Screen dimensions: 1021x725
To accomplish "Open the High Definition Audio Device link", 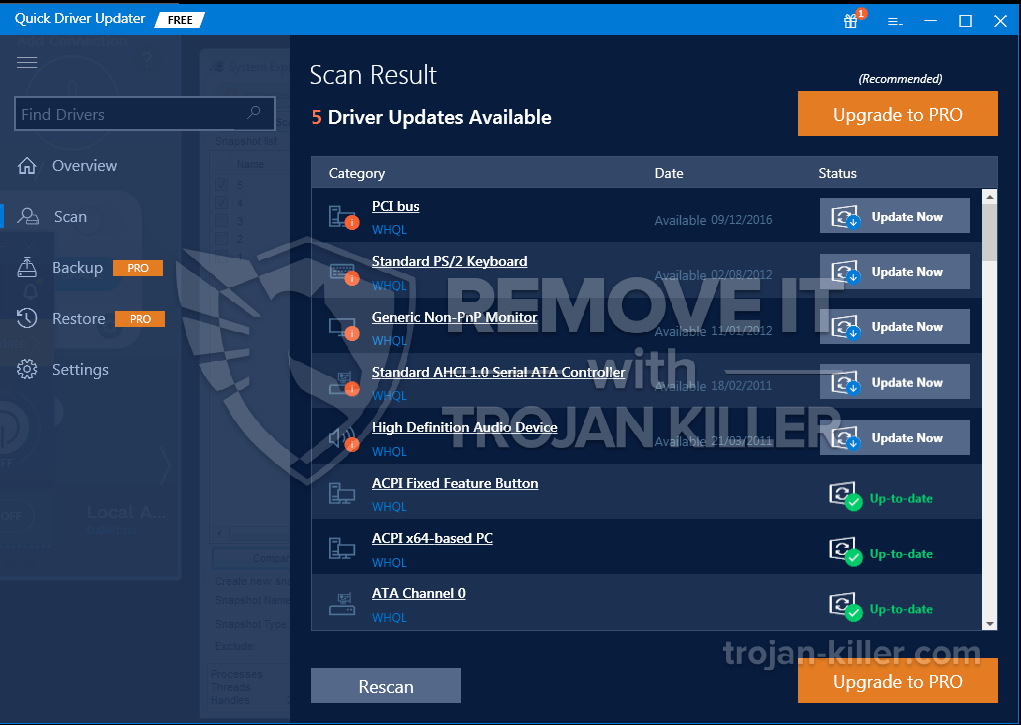I will point(464,427).
